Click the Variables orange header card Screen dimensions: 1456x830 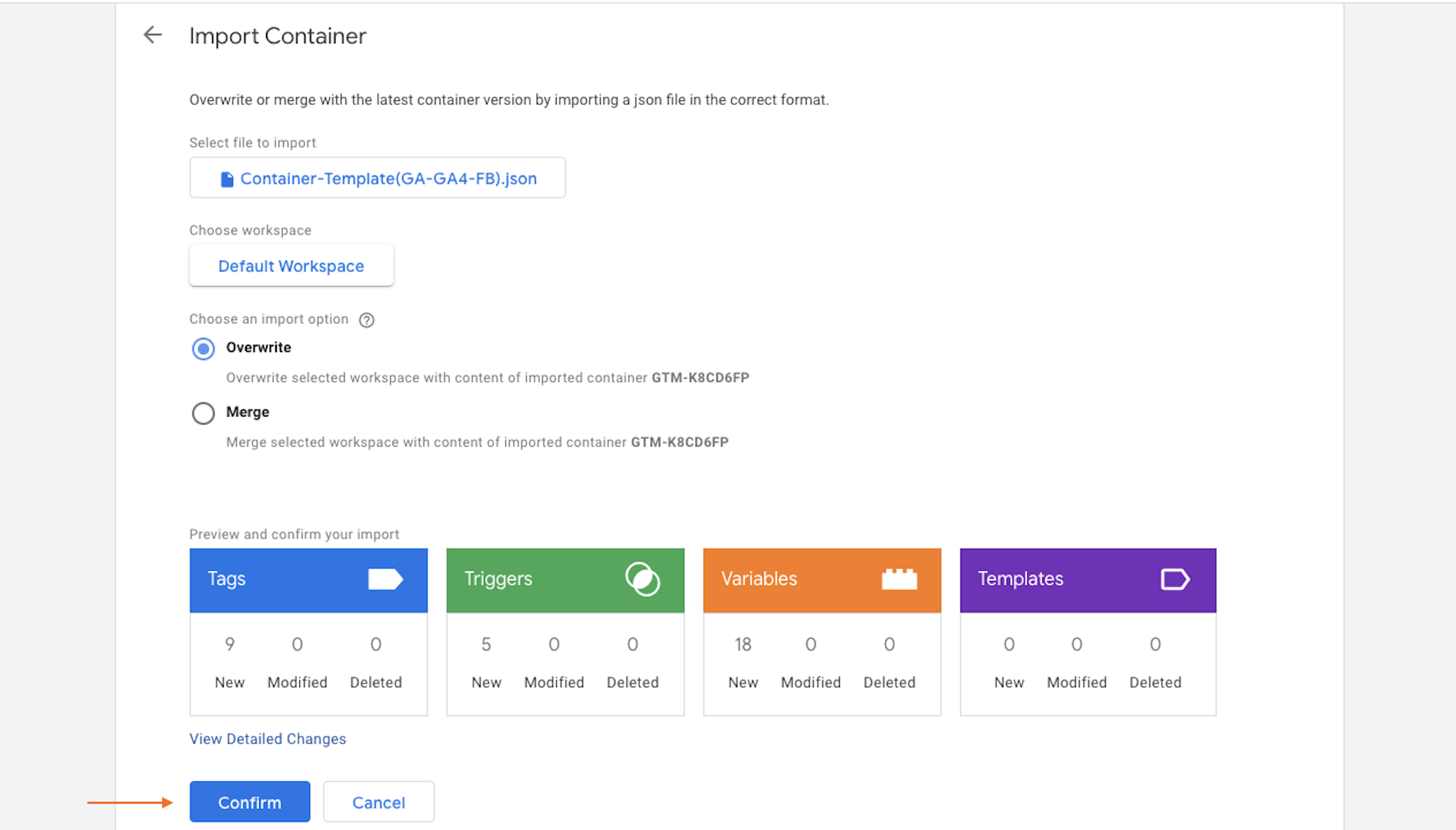point(822,580)
